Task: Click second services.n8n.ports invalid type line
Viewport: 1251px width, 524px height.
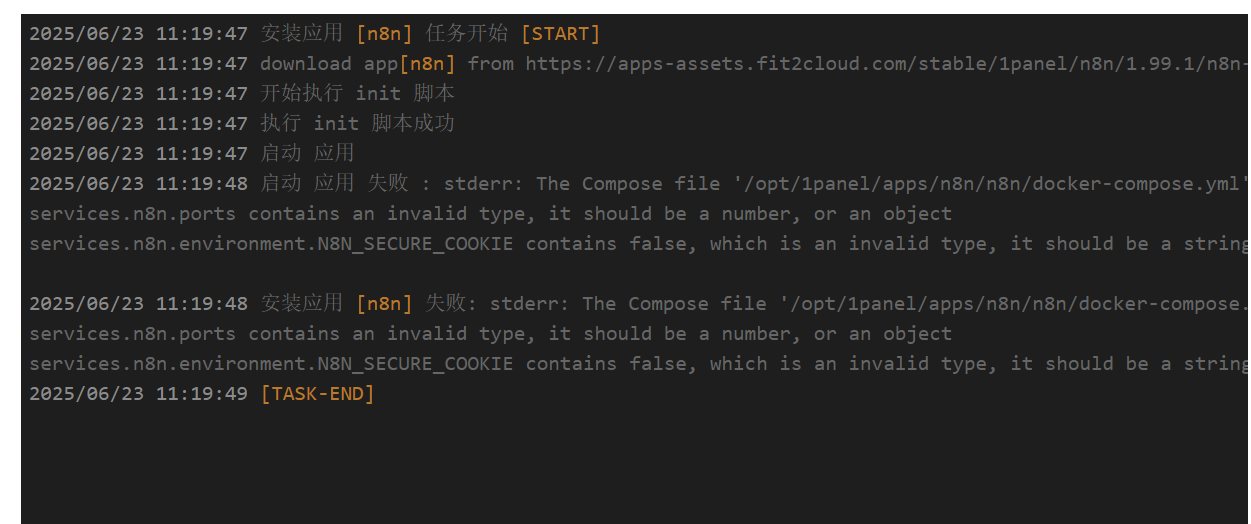Action: 490,334
